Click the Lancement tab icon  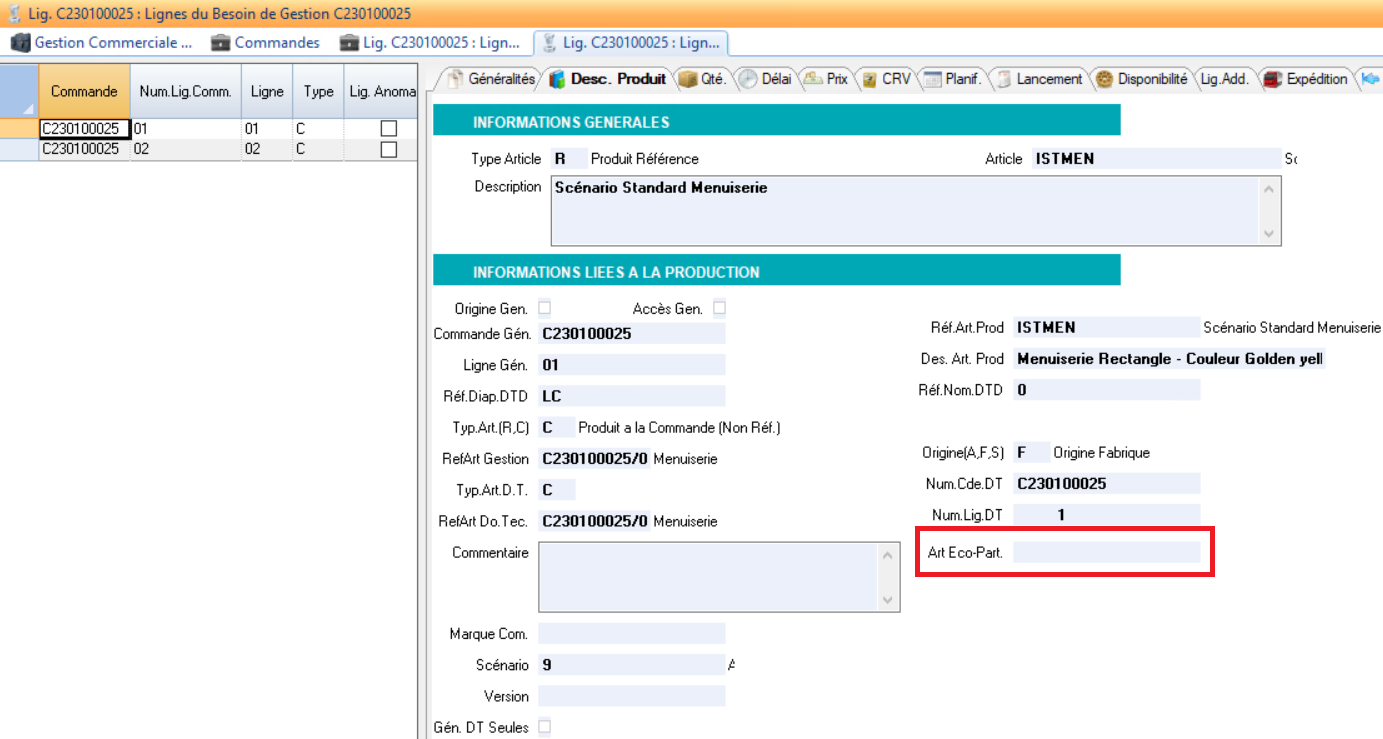[x=1004, y=80]
